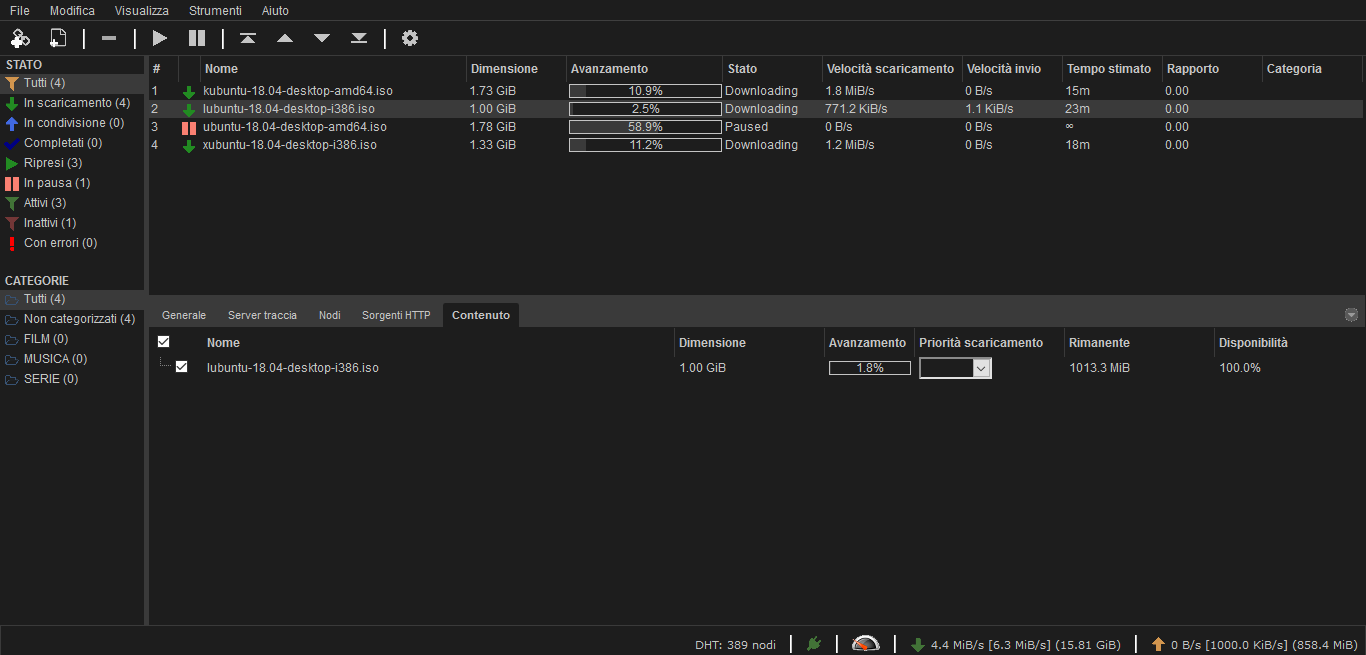Toggle alternative speed limits with the gauge icon
This screenshot has height=655, width=1366.
pyautogui.click(x=864, y=643)
